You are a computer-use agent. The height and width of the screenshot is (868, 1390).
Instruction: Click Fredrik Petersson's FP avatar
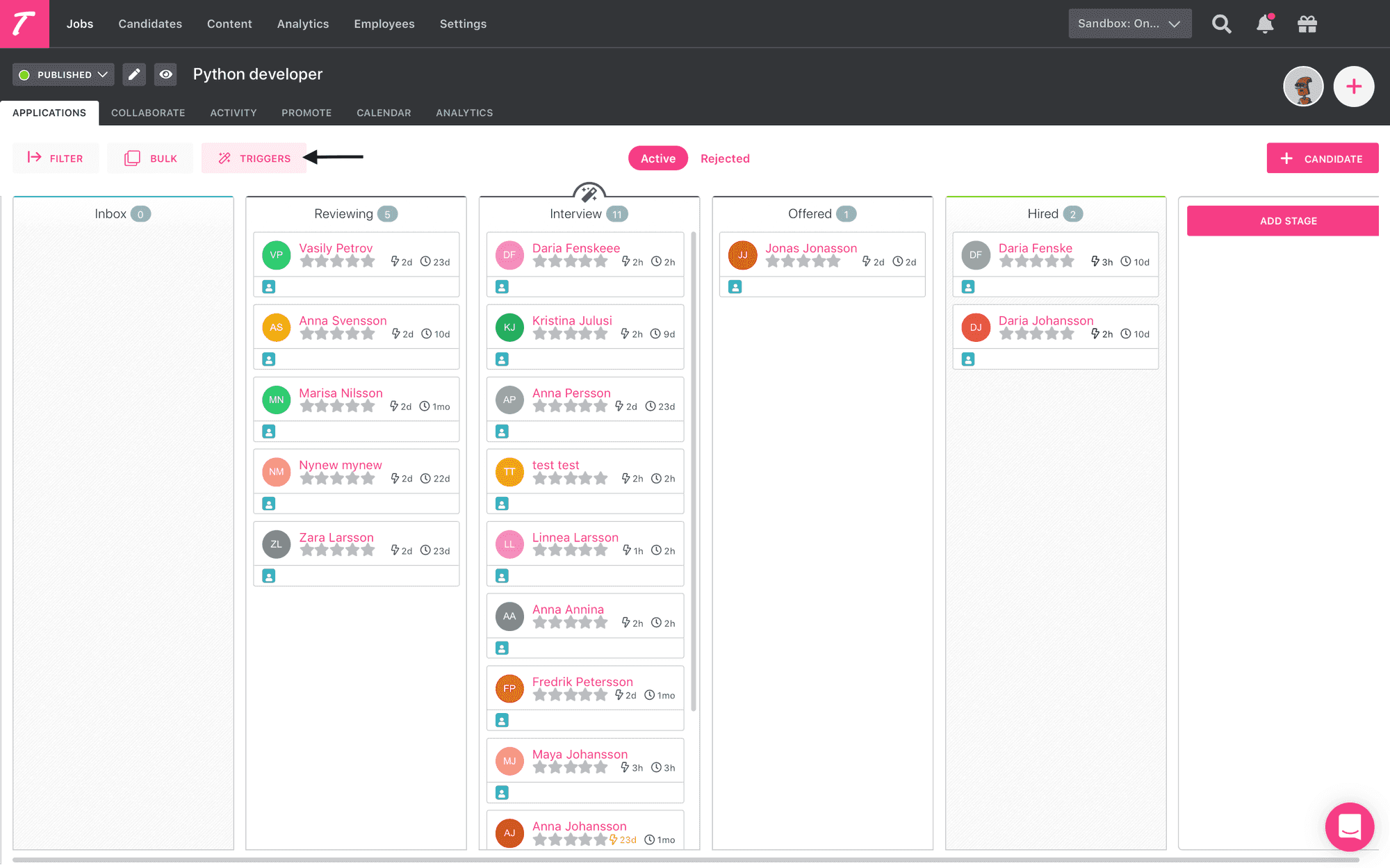(x=509, y=689)
